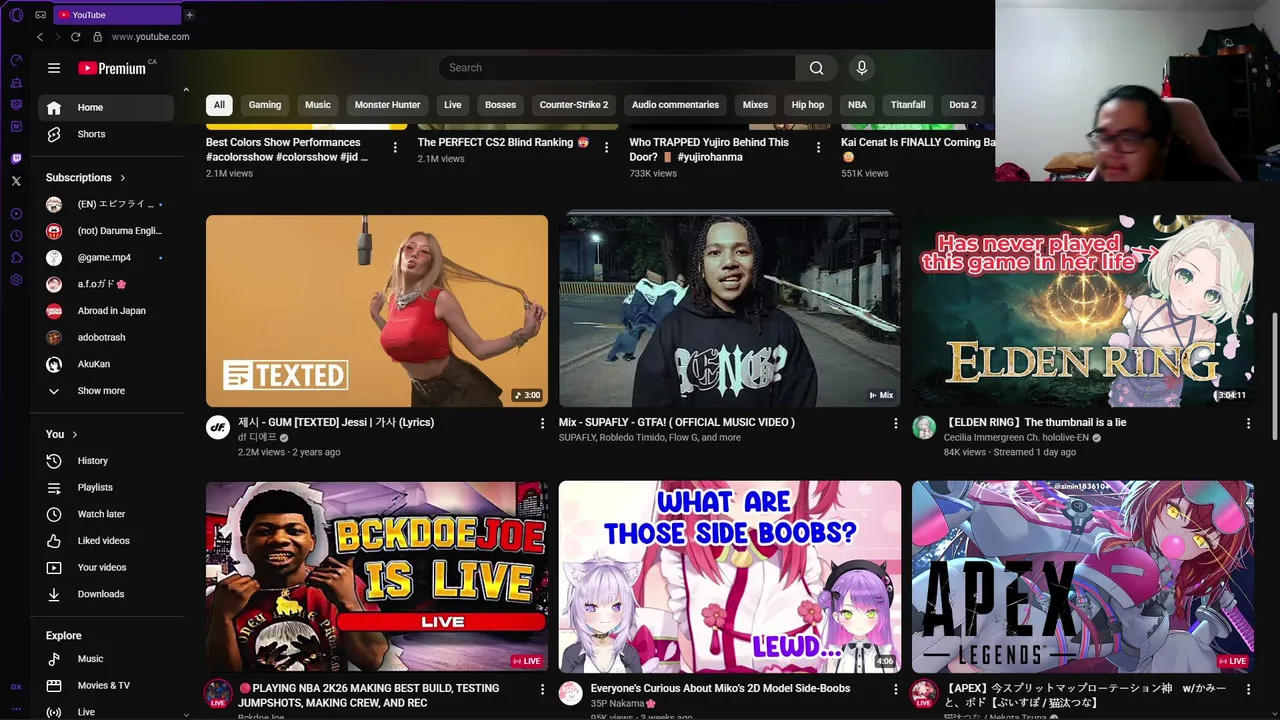Screen dimensions: 1280x720
Task: Start voice search with microphone icon
Action: point(862,68)
